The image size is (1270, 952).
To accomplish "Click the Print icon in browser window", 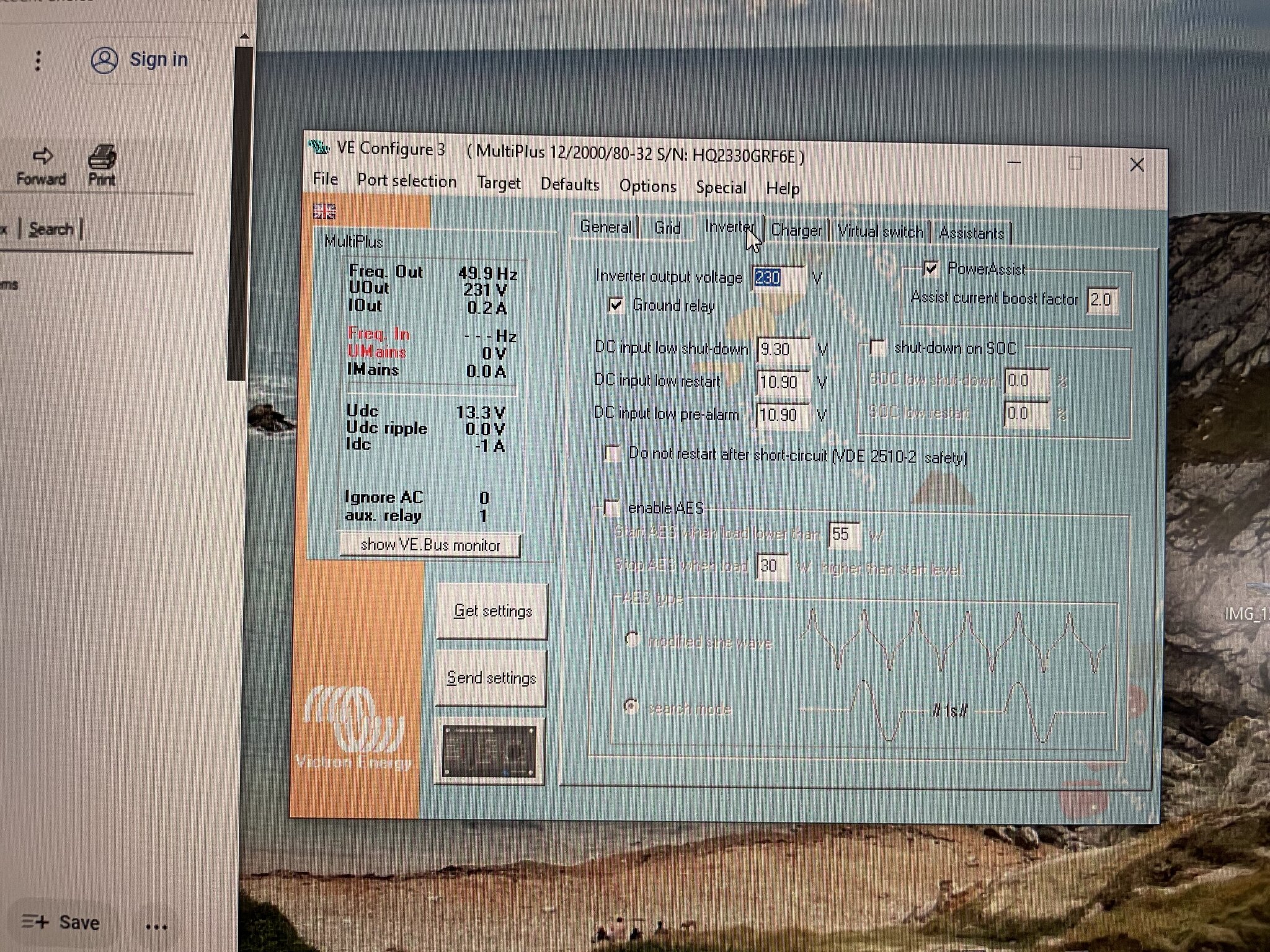I will [102, 165].
